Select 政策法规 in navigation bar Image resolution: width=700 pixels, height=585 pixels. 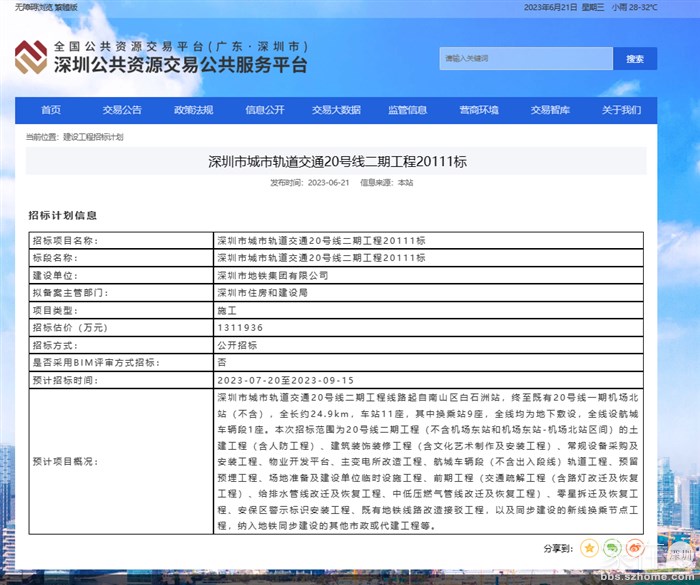tap(193, 110)
